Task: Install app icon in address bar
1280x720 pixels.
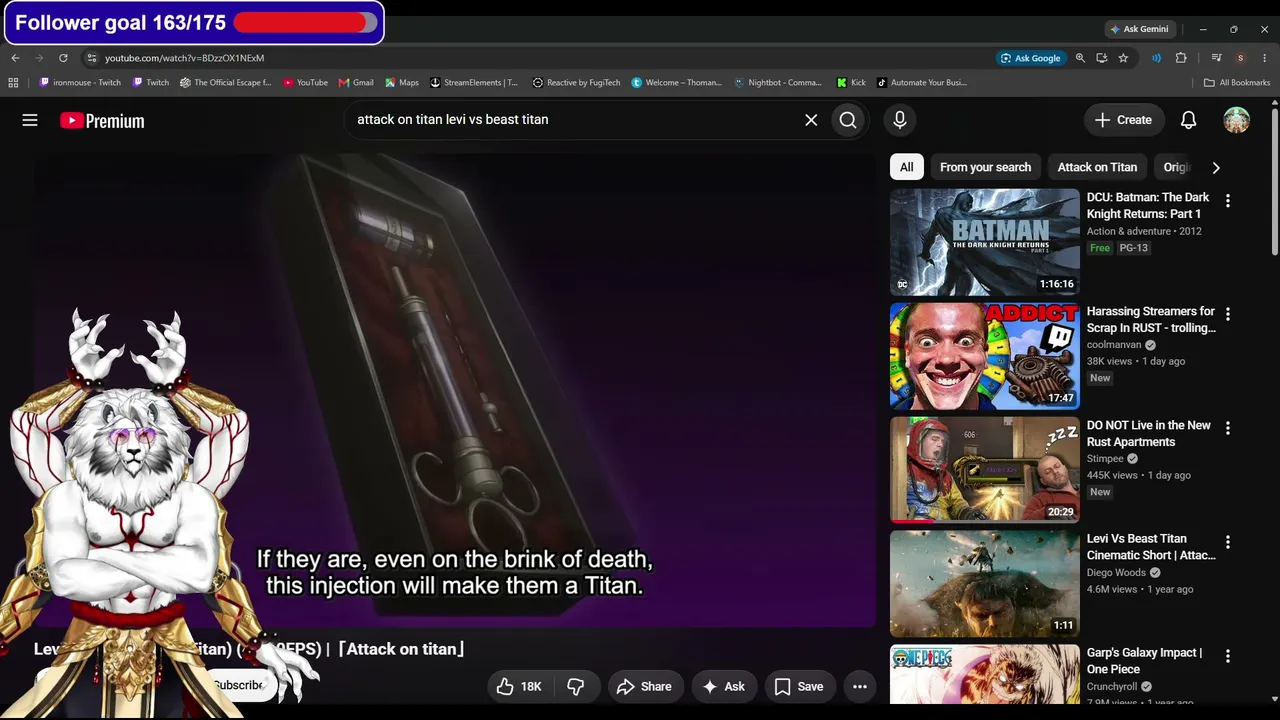Action: [1102, 58]
